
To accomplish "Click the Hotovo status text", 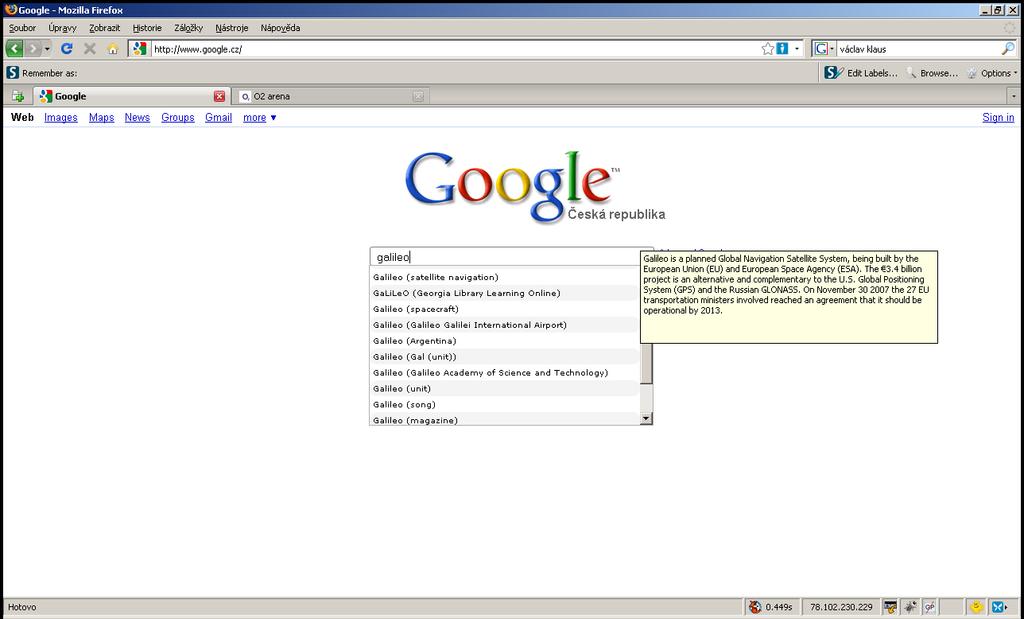I will pos(22,607).
